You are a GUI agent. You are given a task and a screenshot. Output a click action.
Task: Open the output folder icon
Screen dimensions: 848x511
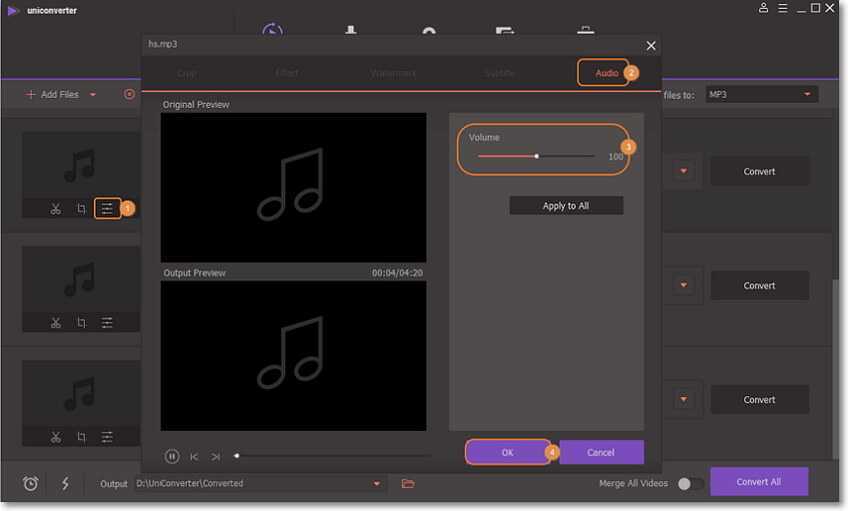point(408,484)
